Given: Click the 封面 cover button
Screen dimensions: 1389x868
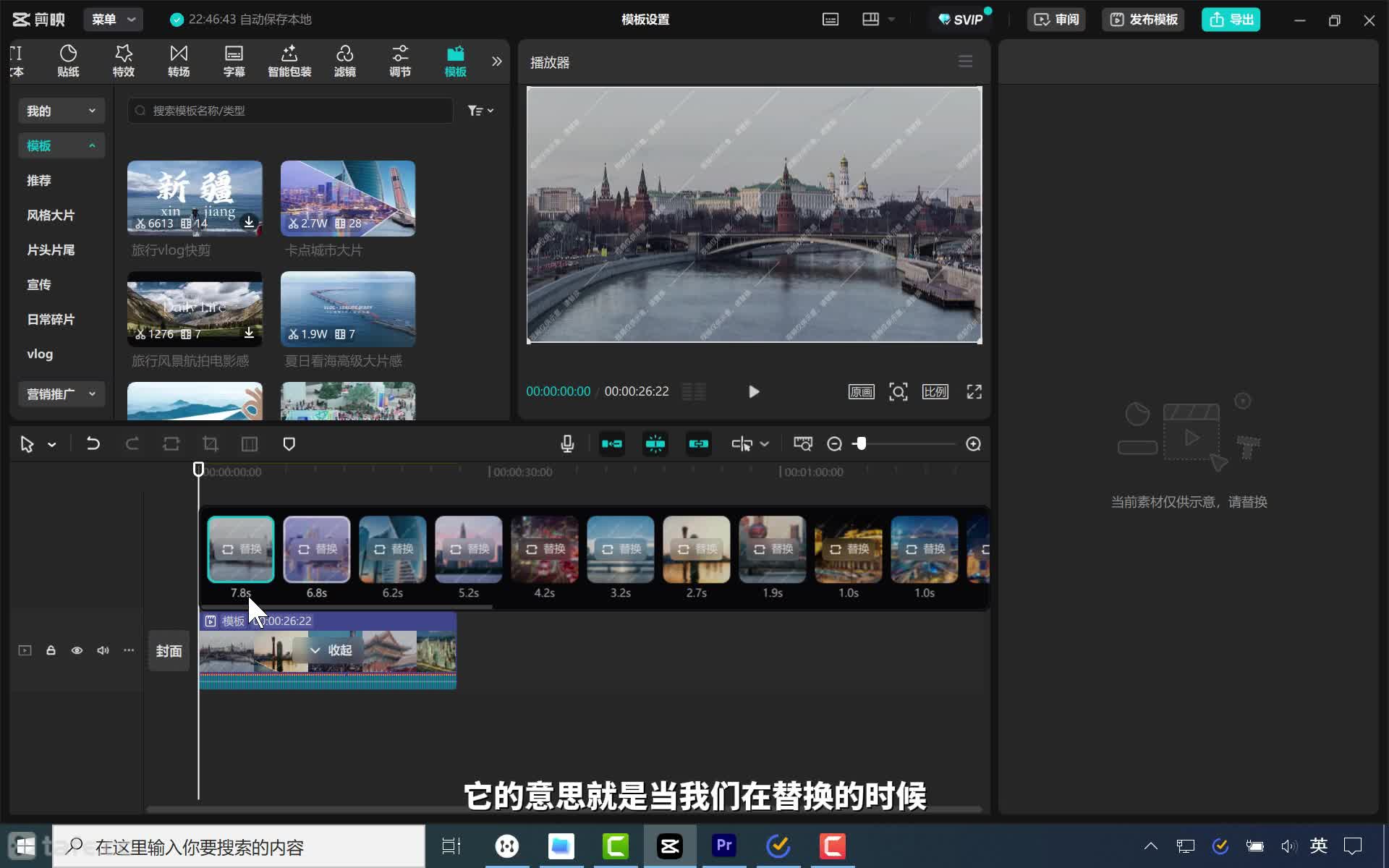Looking at the screenshot, I should [169, 651].
